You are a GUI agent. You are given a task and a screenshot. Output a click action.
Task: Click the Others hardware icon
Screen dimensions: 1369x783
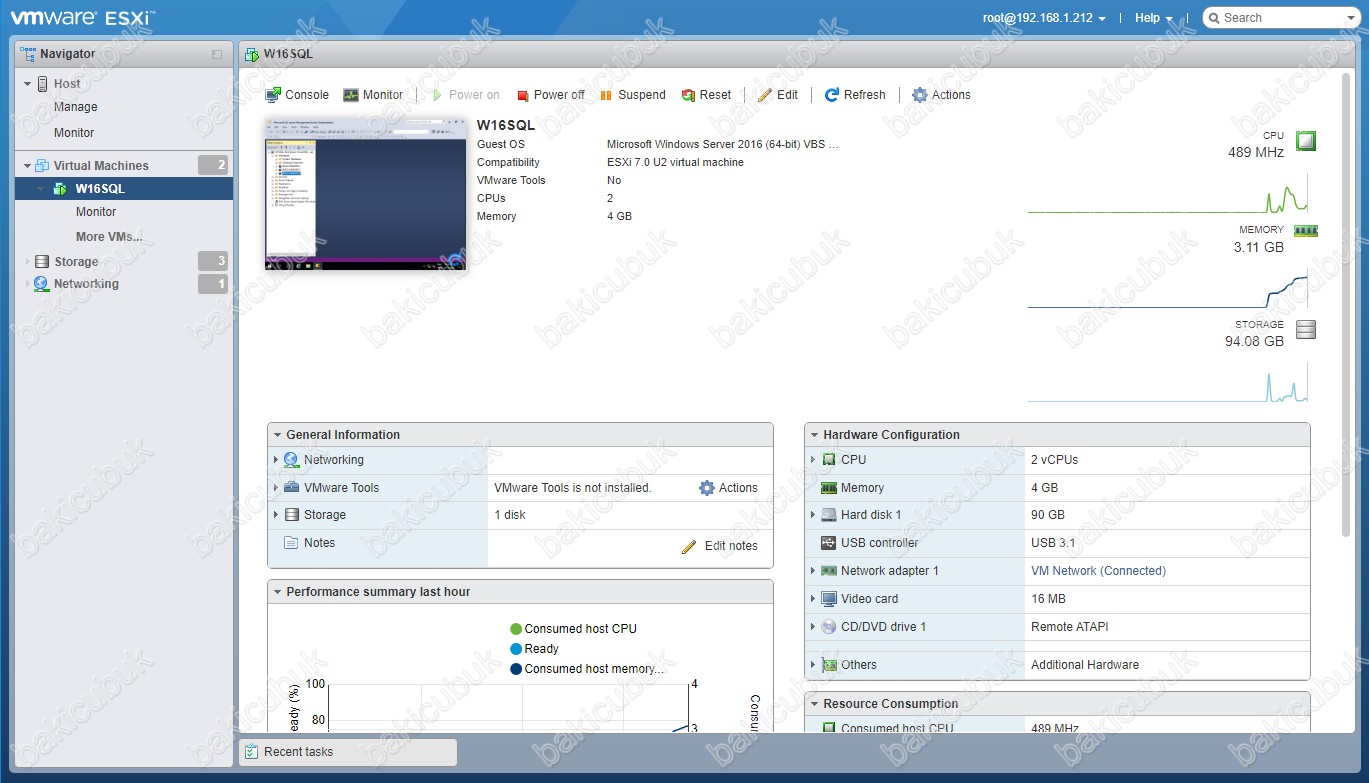click(829, 665)
